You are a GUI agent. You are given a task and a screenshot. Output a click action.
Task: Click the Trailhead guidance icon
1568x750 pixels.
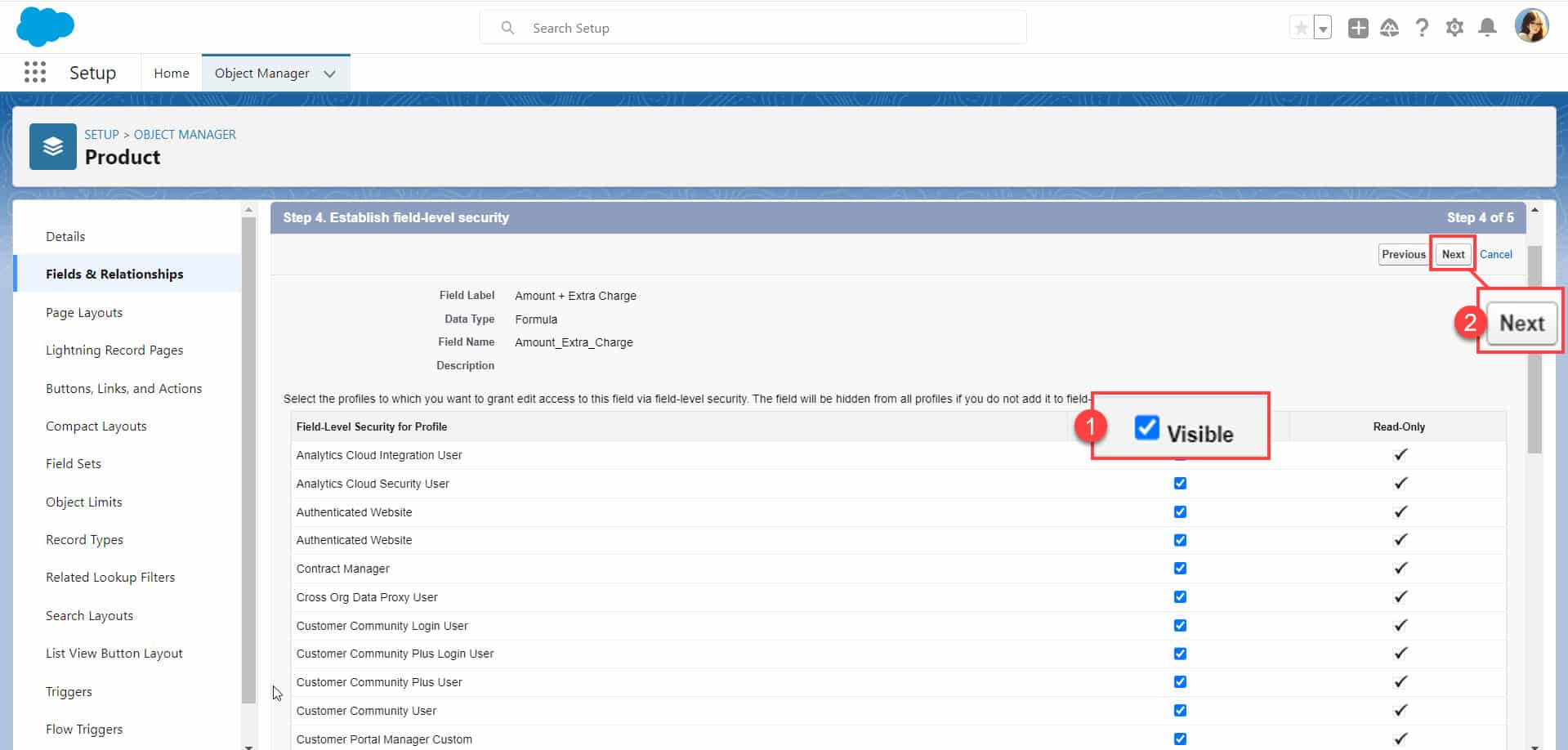(x=1390, y=28)
